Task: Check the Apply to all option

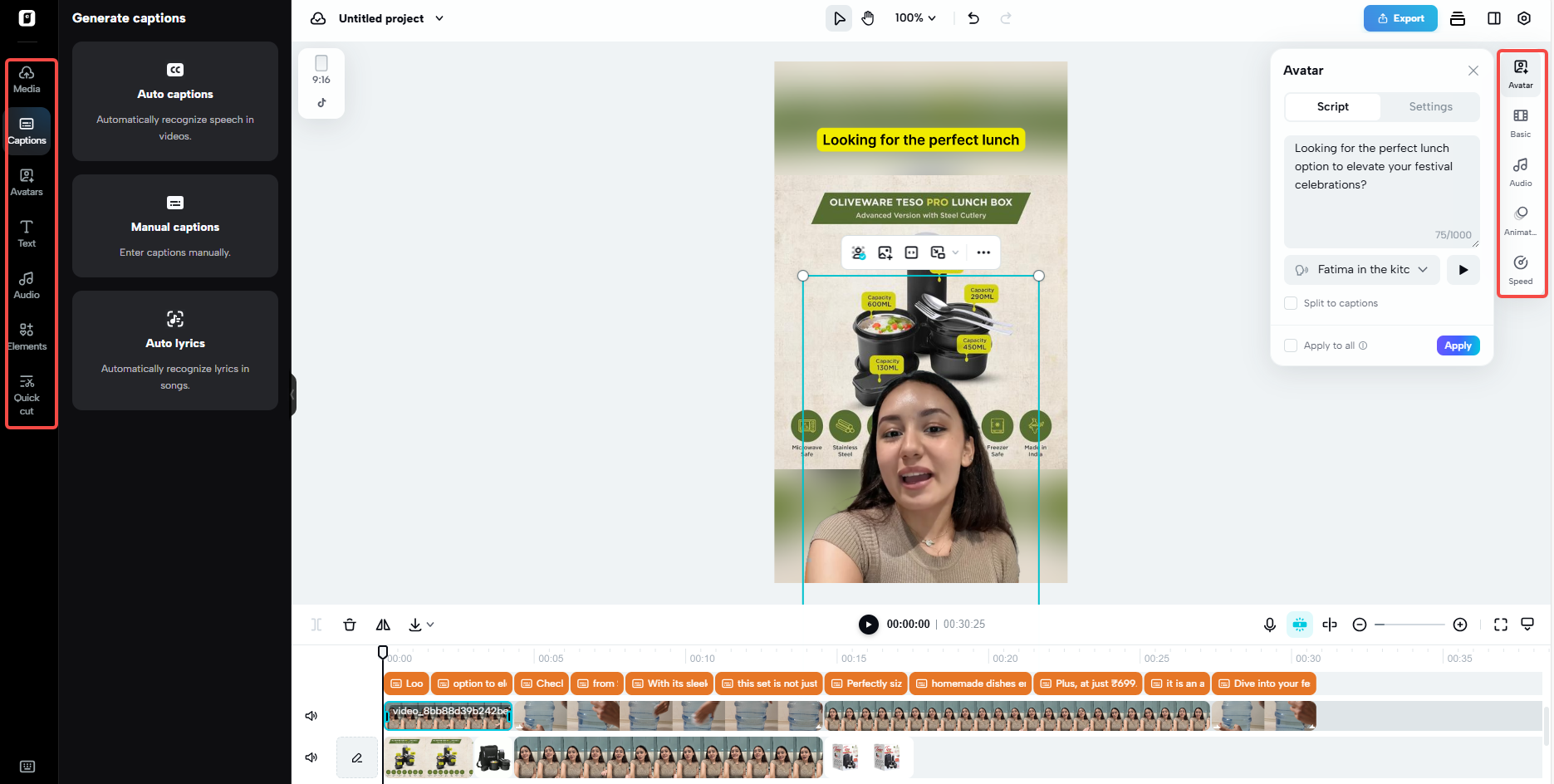Action: tap(1291, 345)
